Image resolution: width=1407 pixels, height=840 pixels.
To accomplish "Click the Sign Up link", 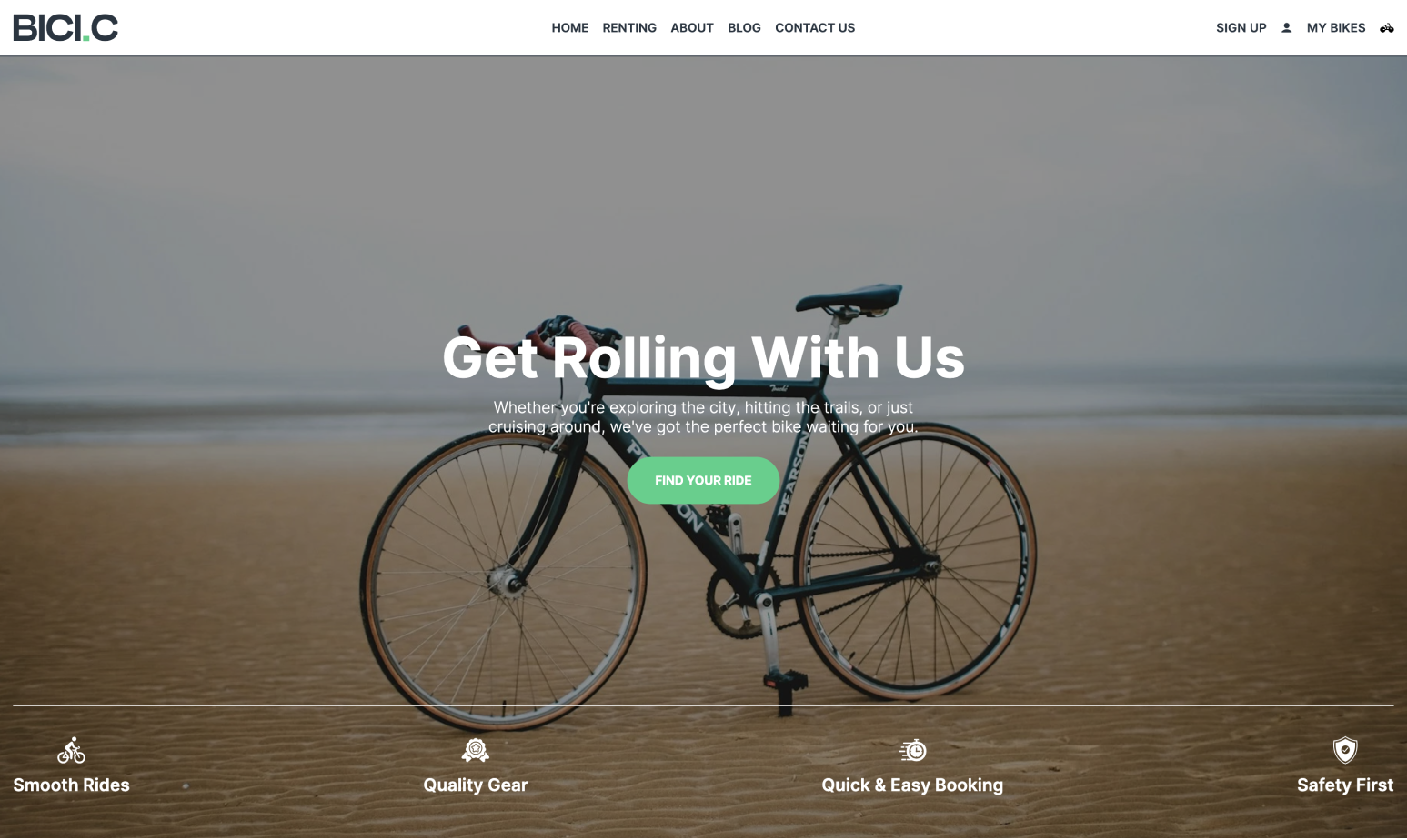I will click(x=1241, y=28).
